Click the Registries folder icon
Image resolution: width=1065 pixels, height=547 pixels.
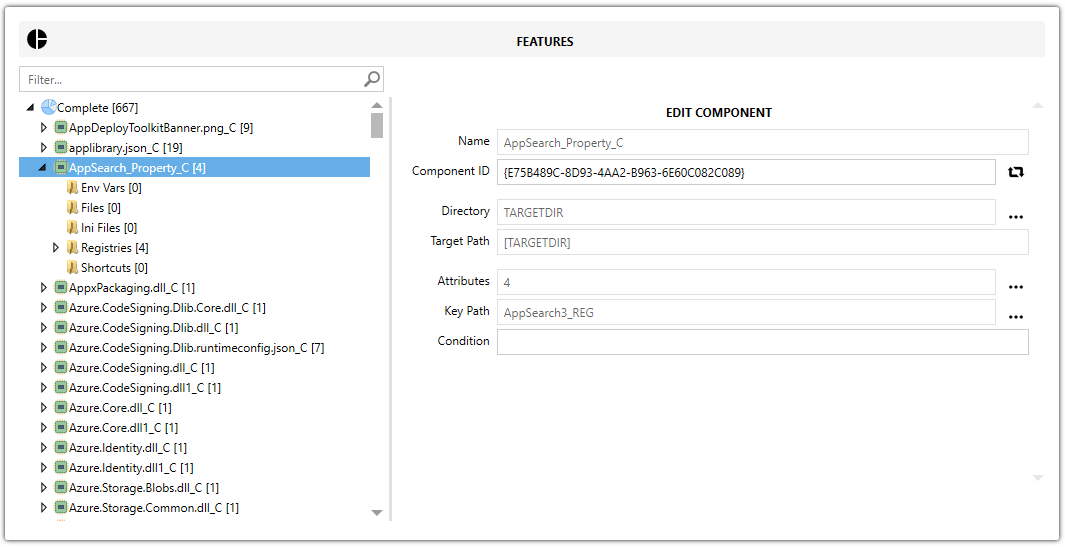(73, 247)
